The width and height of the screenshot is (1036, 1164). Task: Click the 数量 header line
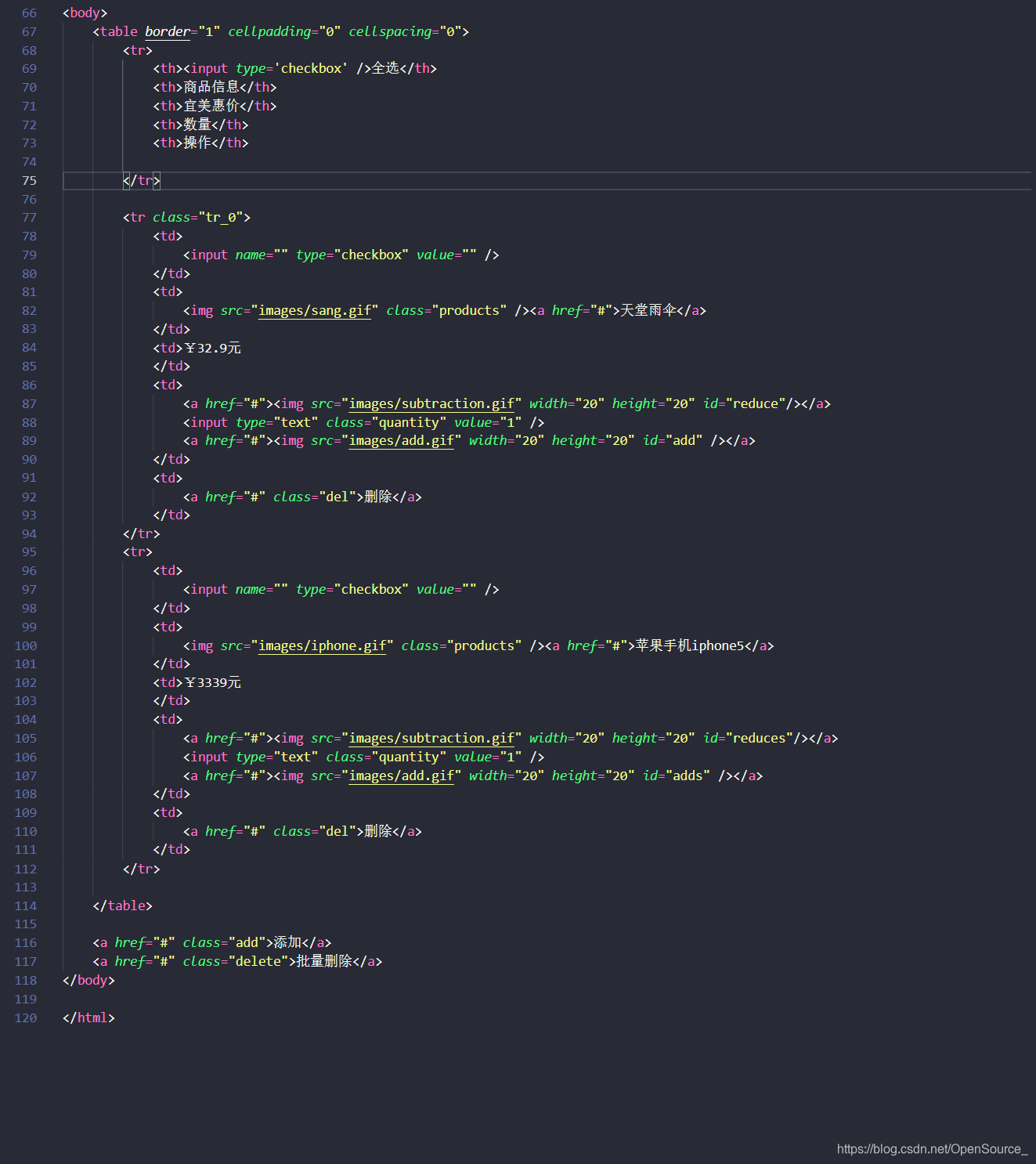click(x=200, y=125)
